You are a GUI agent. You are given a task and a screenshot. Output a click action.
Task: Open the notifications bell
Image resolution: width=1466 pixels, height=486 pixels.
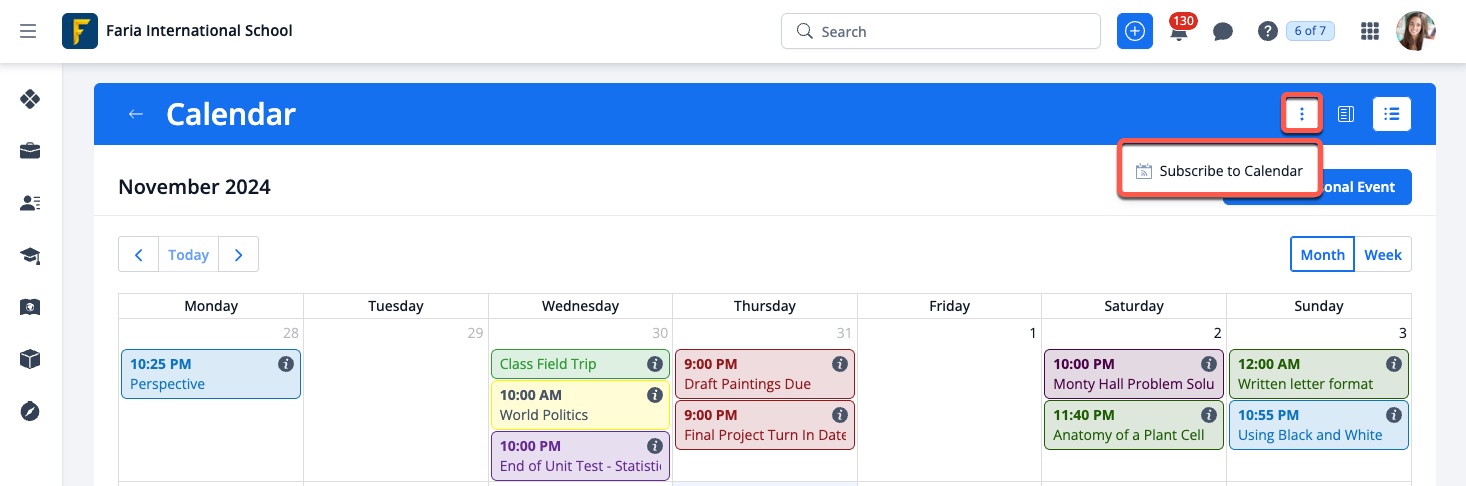click(x=1180, y=32)
